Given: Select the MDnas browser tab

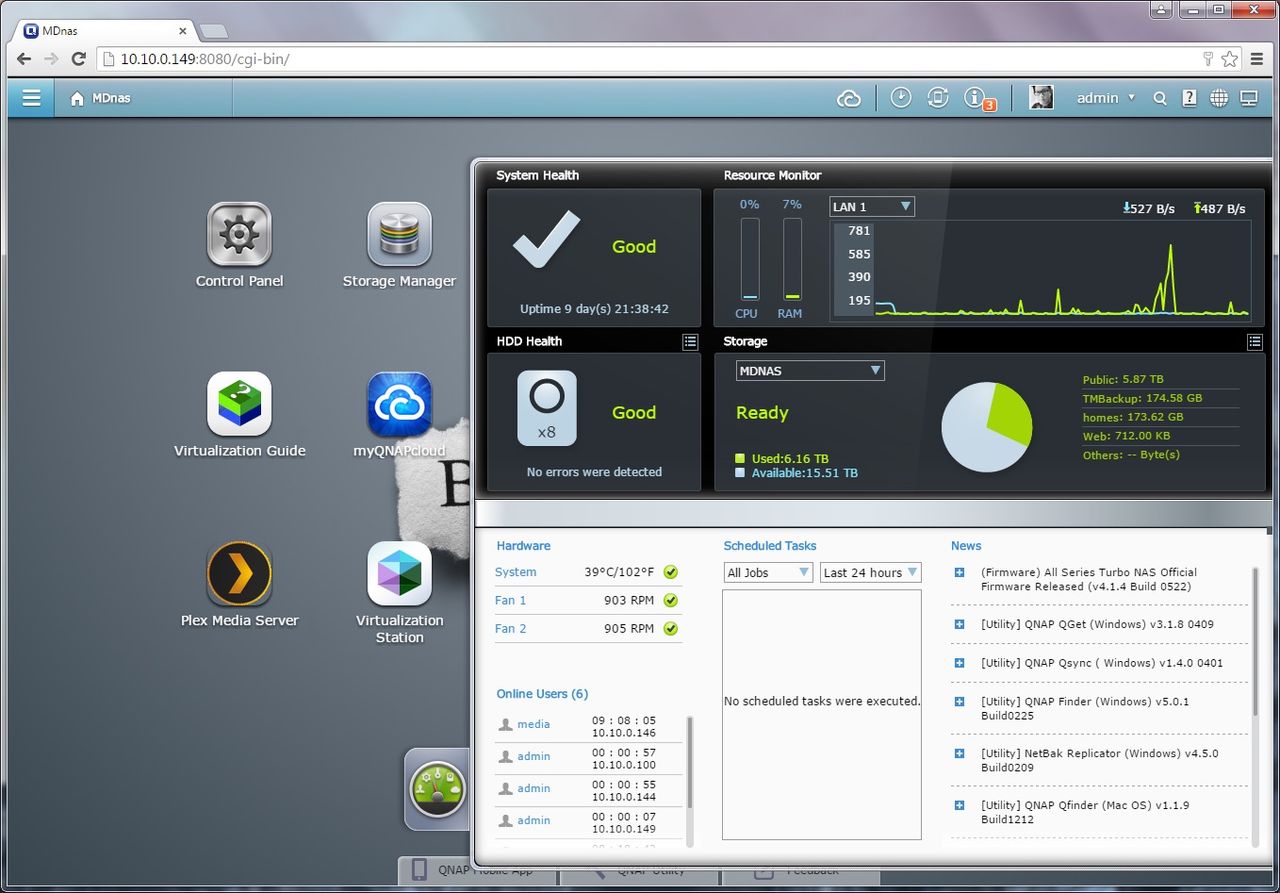Looking at the screenshot, I should [x=105, y=30].
